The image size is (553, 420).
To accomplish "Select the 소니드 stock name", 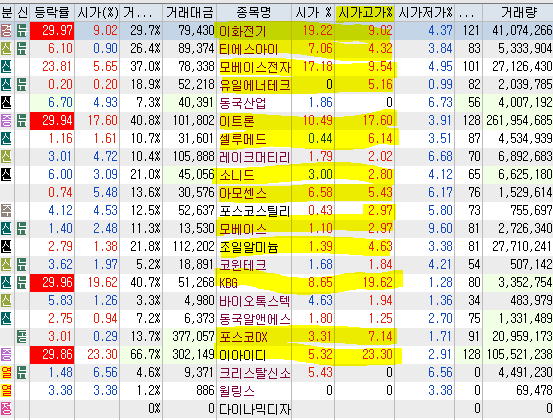I will [x=237, y=175].
